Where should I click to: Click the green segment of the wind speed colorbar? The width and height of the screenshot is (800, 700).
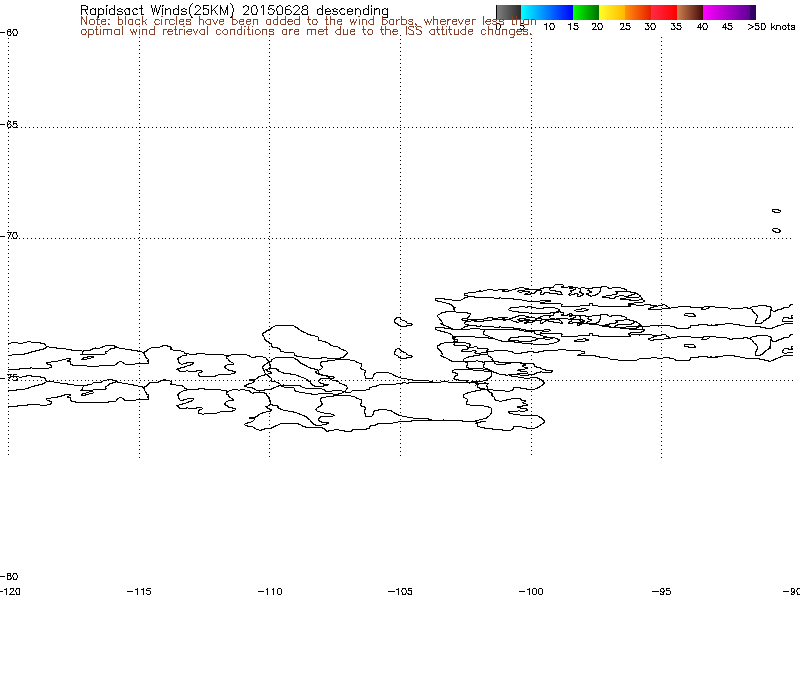pyautogui.click(x=586, y=12)
